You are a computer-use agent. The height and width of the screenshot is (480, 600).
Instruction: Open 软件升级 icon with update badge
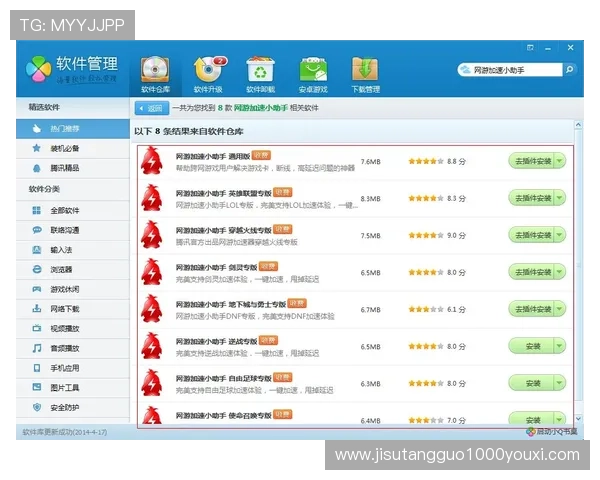pyautogui.click(x=208, y=75)
